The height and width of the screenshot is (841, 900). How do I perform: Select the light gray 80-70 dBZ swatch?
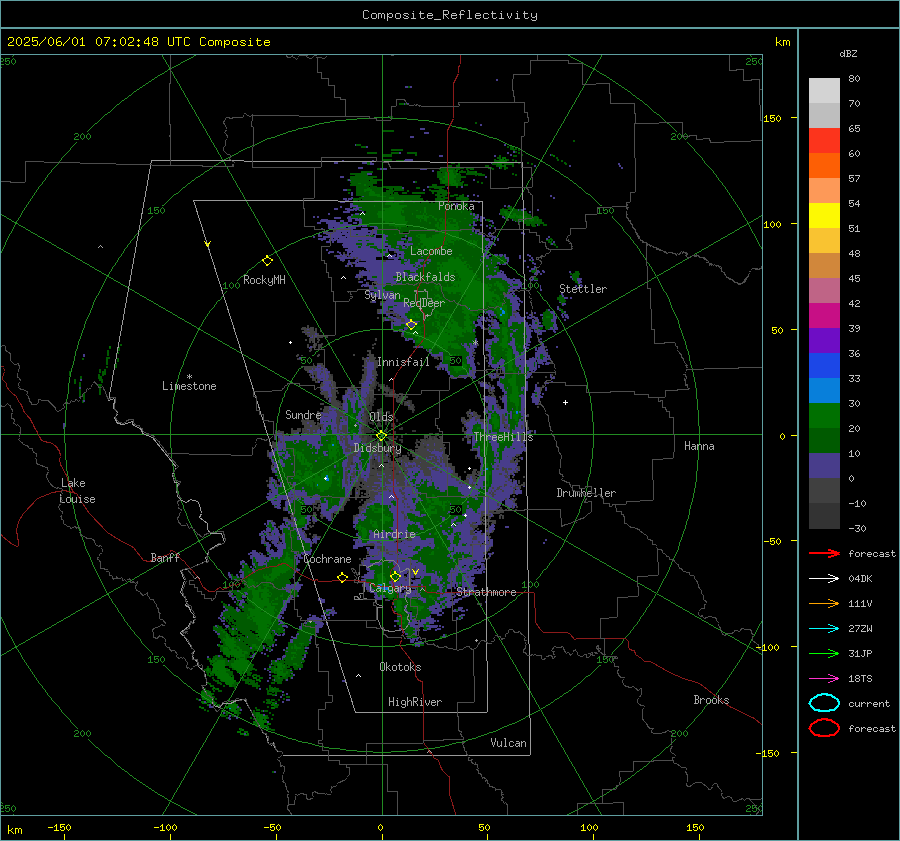tap(824, 91)
